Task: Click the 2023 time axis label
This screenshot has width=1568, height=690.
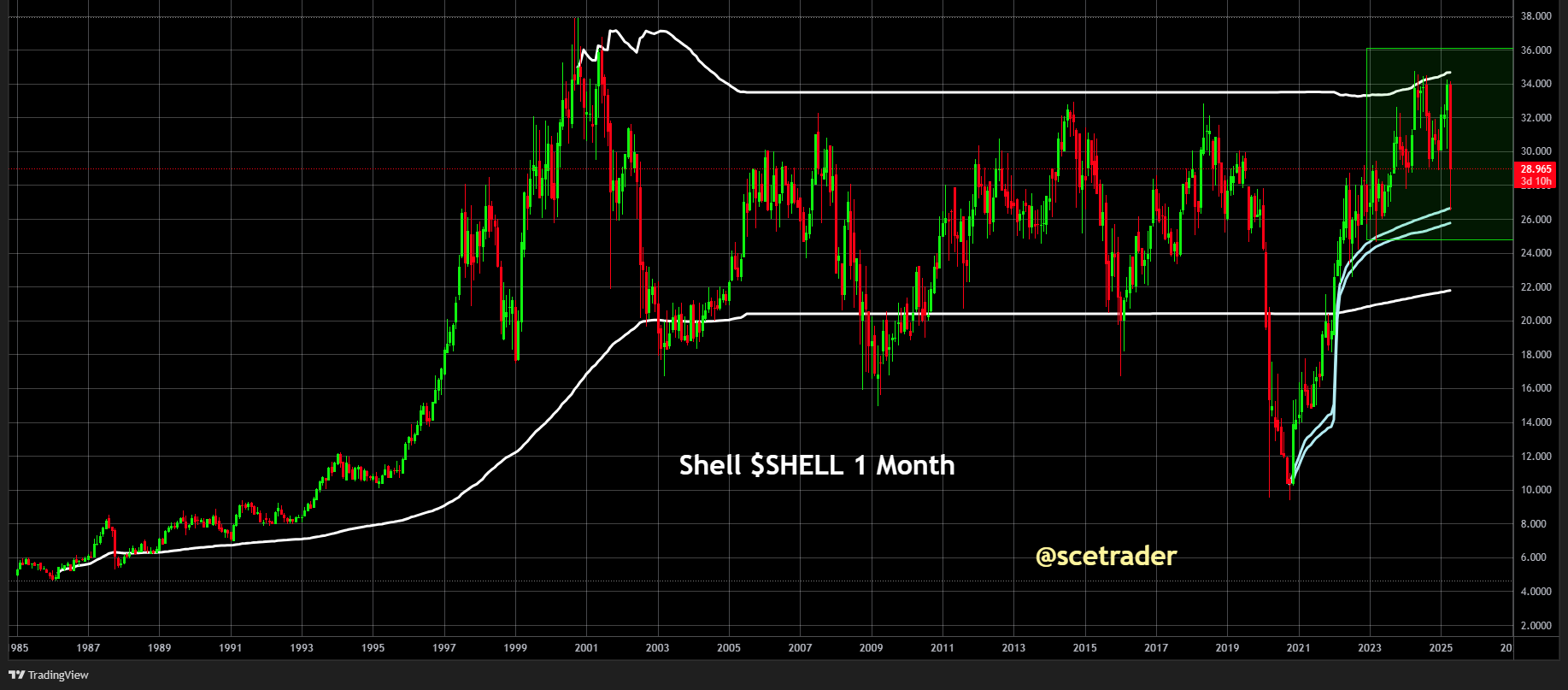Action: (x=1370, y=648)
